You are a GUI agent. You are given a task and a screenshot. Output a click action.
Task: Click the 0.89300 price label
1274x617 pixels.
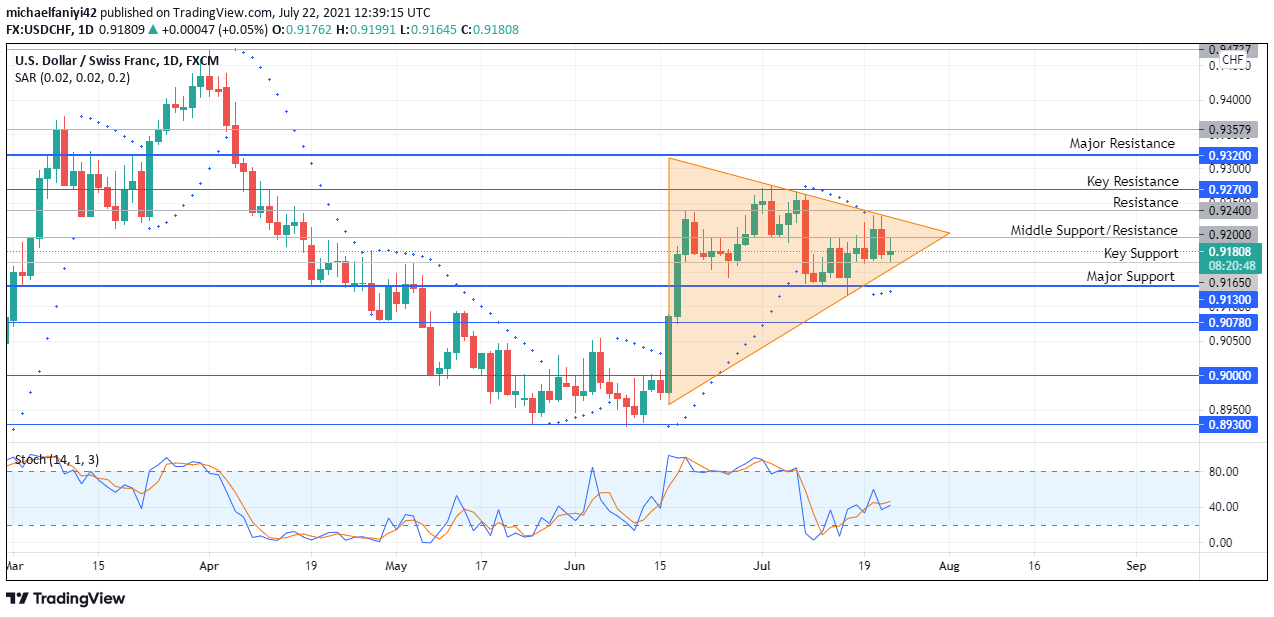1231,424
